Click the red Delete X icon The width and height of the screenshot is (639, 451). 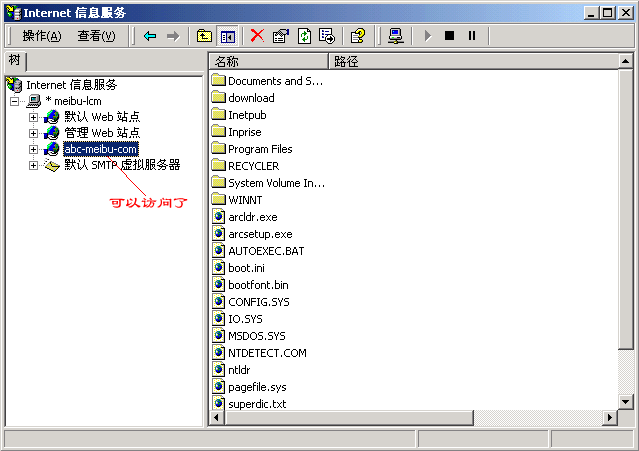pyautogui.click(x=257, y=36)
